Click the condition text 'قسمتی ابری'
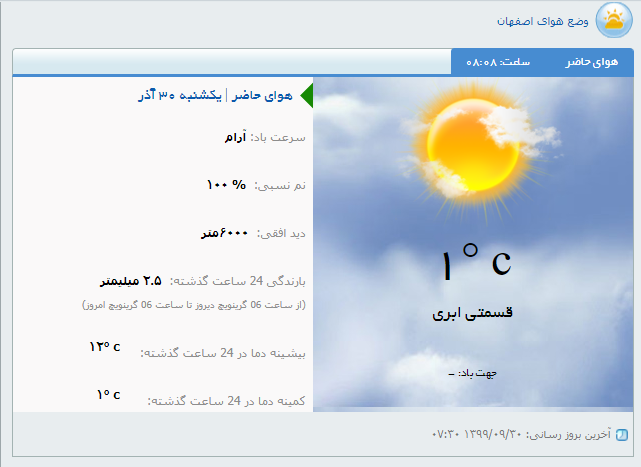 pyautogui.click(x=473, y=313)
